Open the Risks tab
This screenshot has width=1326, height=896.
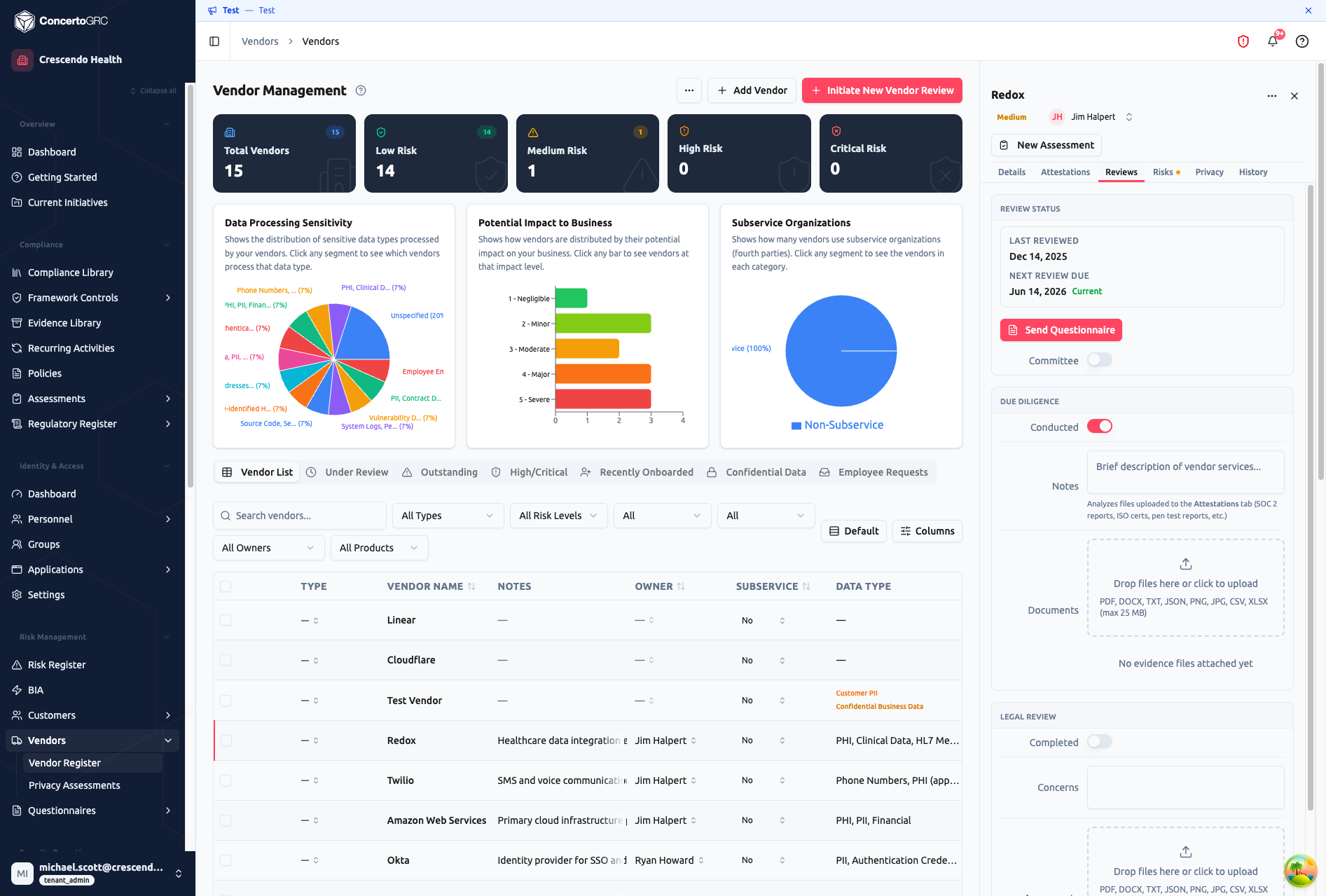1166,172
